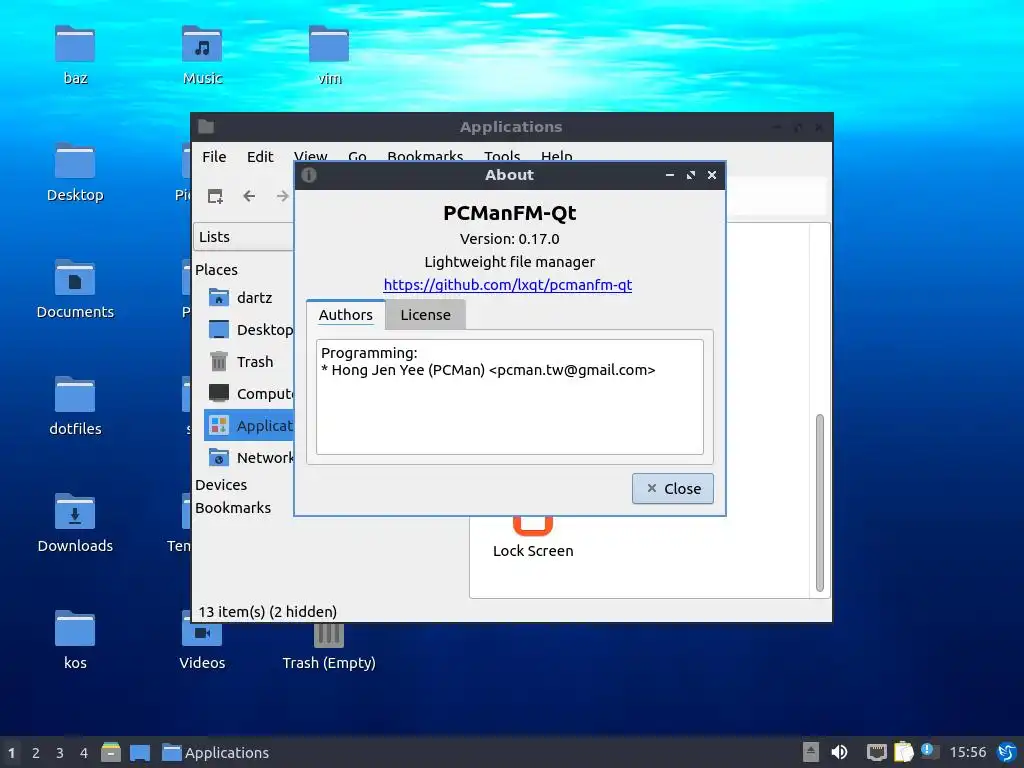Select the Desktop folder icon on desktop

[75, 172]
